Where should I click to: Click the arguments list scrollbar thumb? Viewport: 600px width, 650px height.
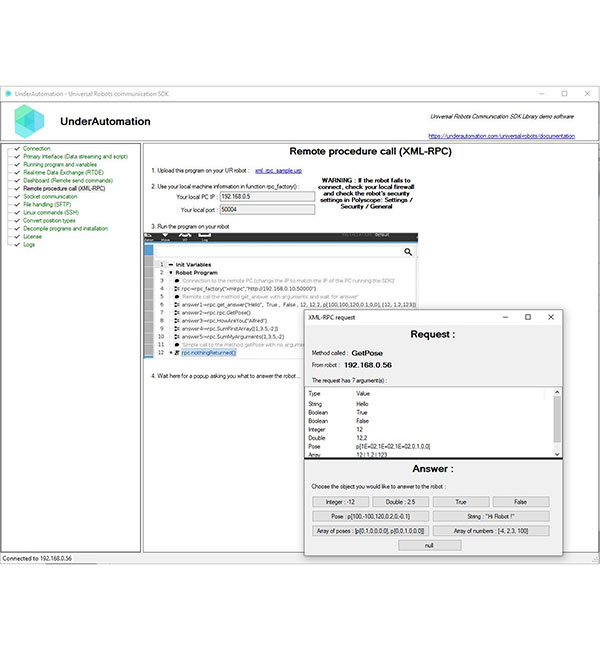[x=557, y=419]
